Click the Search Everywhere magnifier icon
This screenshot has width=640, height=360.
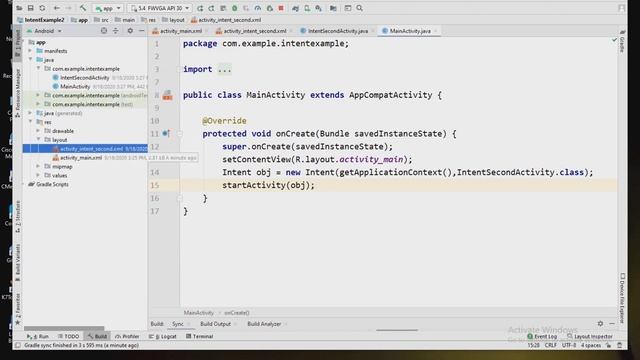(x=360, y=8)
